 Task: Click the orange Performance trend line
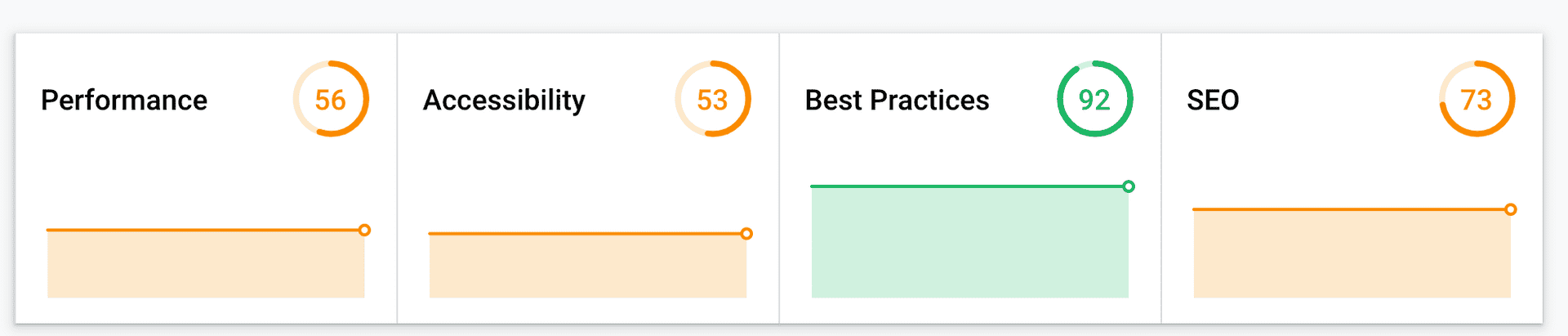(x=203, y=231)
